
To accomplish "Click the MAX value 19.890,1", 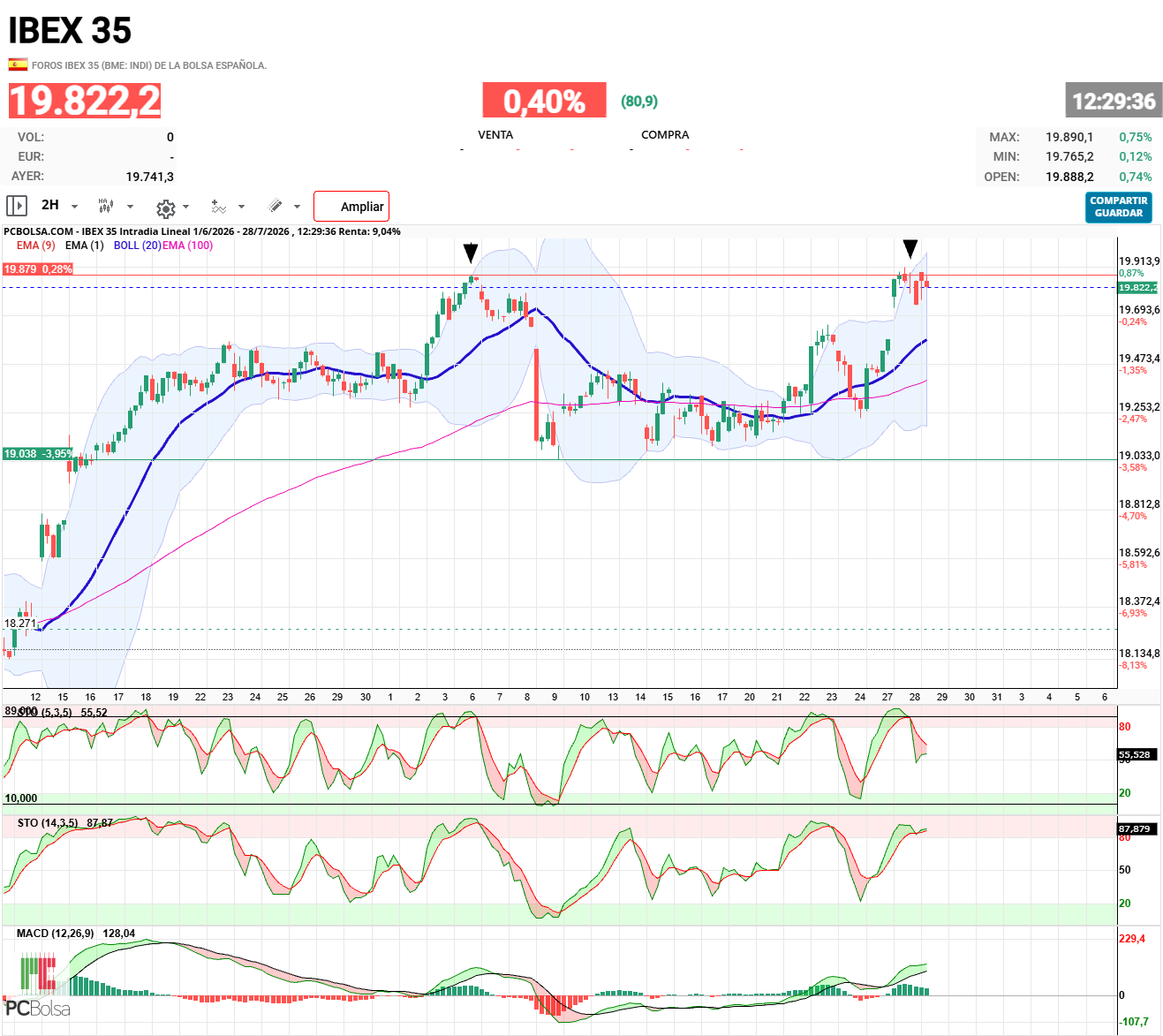I will coord(1069,137).
